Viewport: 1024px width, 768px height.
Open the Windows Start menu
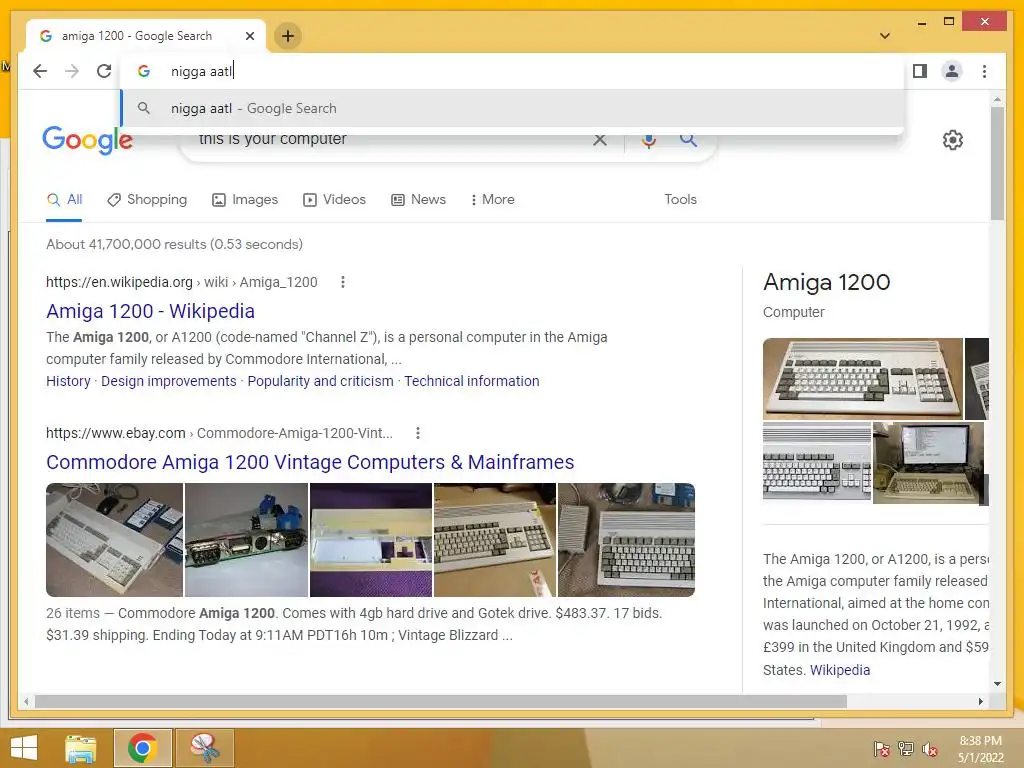click(x=24, y=748)
